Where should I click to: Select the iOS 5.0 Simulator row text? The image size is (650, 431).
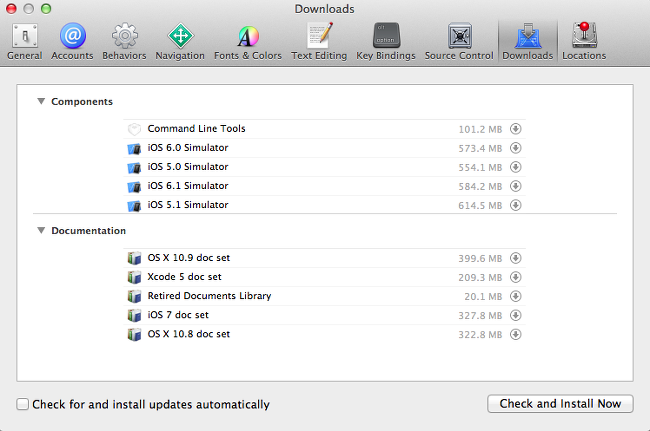tap(188, 167)
